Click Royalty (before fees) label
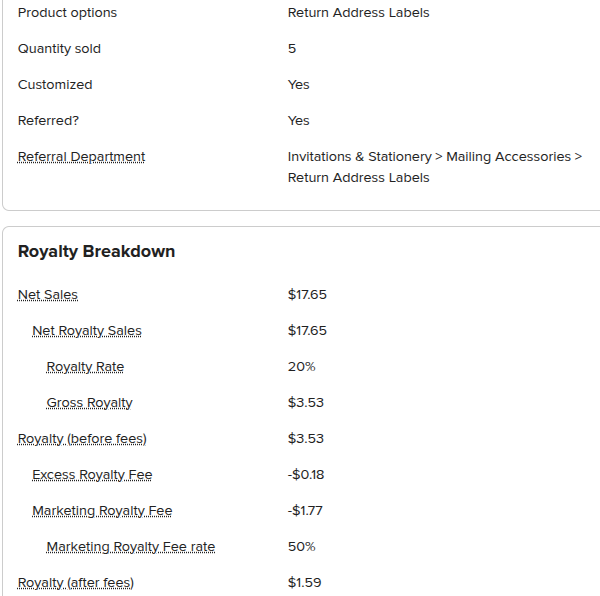The image size is (600, 596). (82, 439)
